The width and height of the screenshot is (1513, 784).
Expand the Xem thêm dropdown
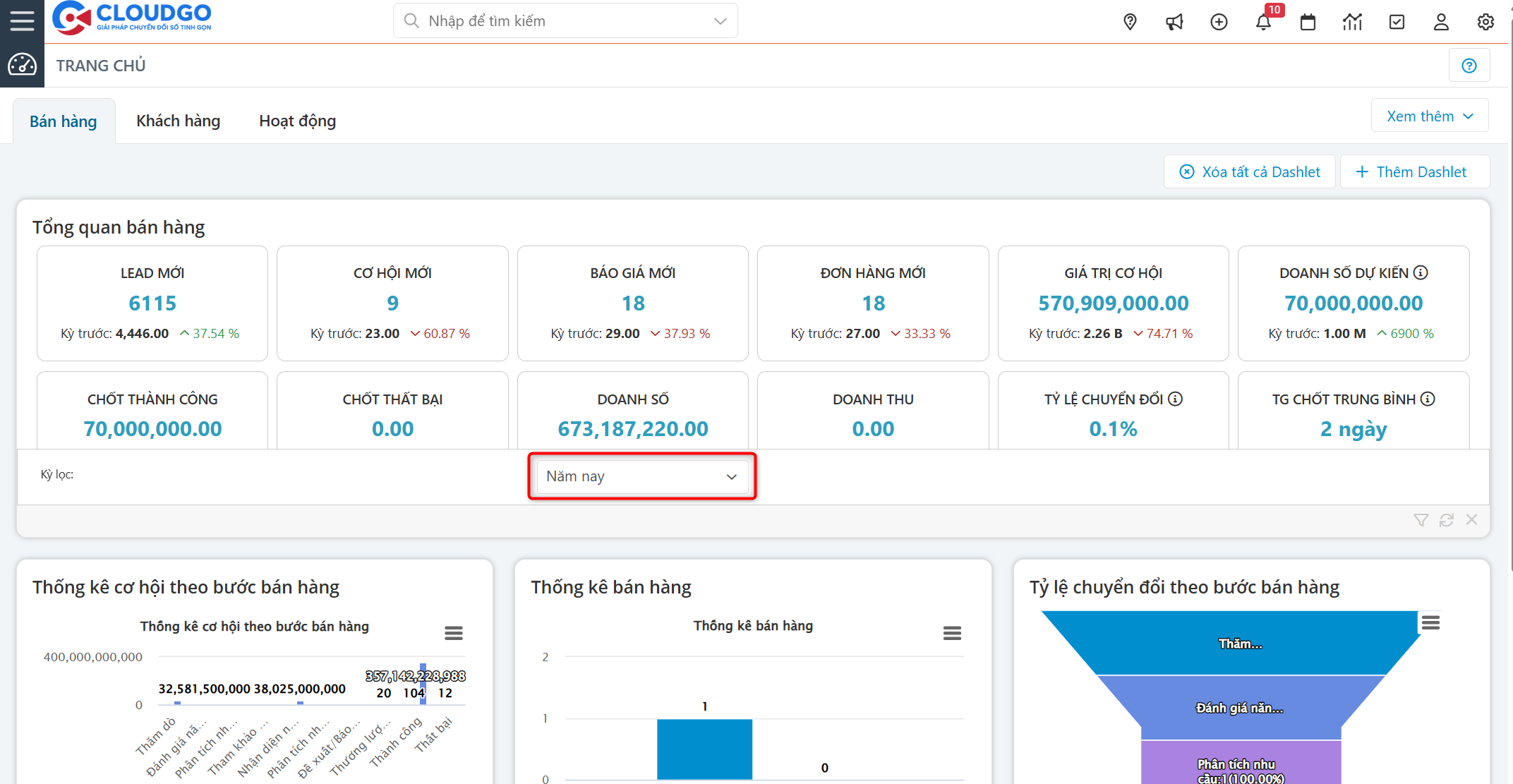[x=1429, y=116]
